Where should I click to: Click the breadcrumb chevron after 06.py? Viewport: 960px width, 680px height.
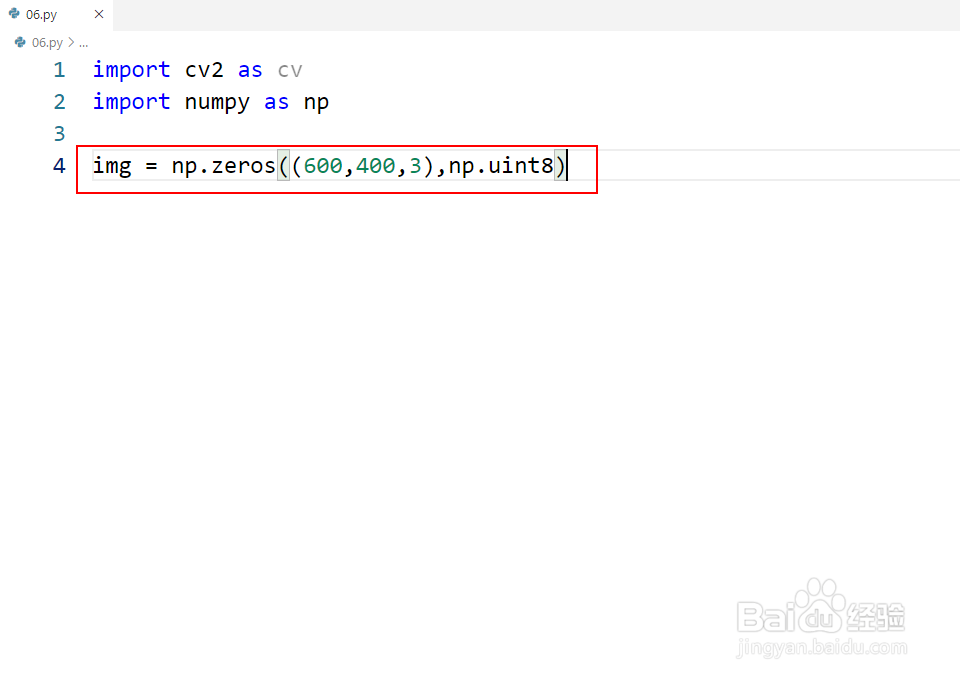point(71,42)
